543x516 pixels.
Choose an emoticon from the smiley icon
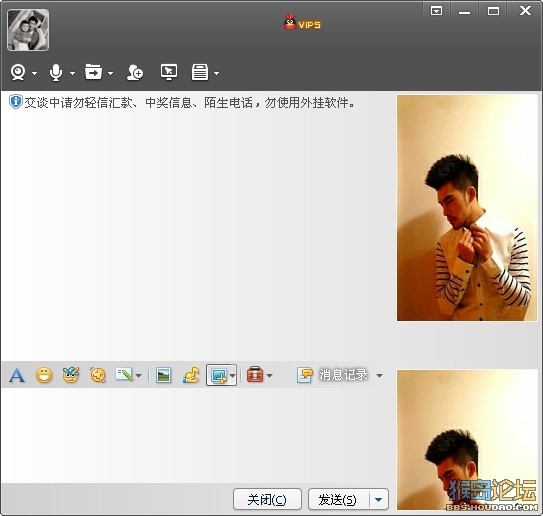pyautogui.click(x=44, y=375)
